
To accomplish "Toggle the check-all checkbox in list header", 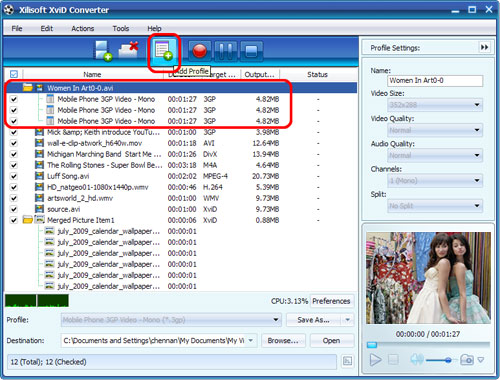I will point(14,74).
